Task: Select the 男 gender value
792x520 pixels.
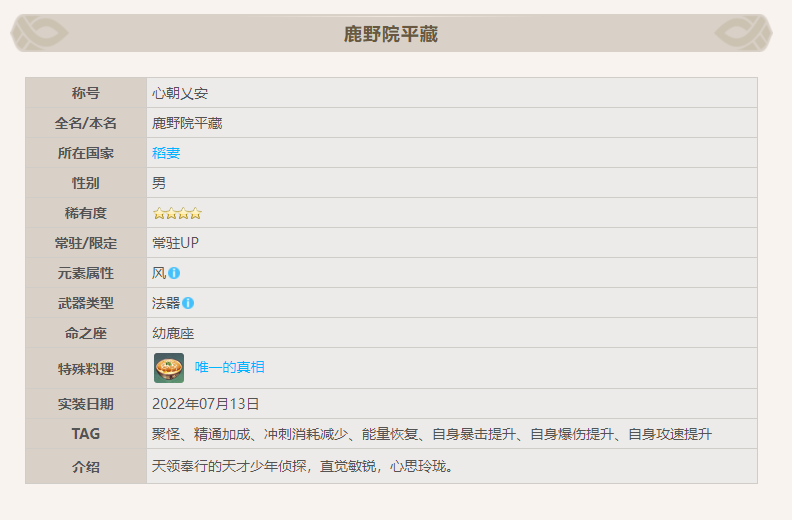Action: point(159,183)
